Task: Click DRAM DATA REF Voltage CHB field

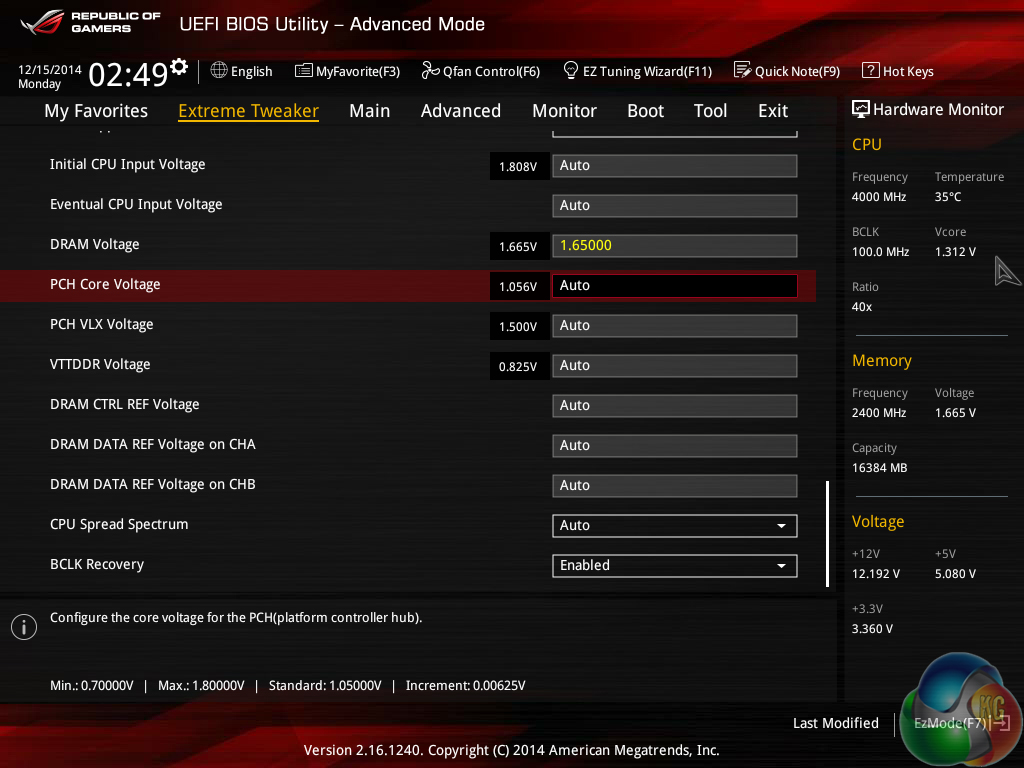Action: tap(675, 486)
